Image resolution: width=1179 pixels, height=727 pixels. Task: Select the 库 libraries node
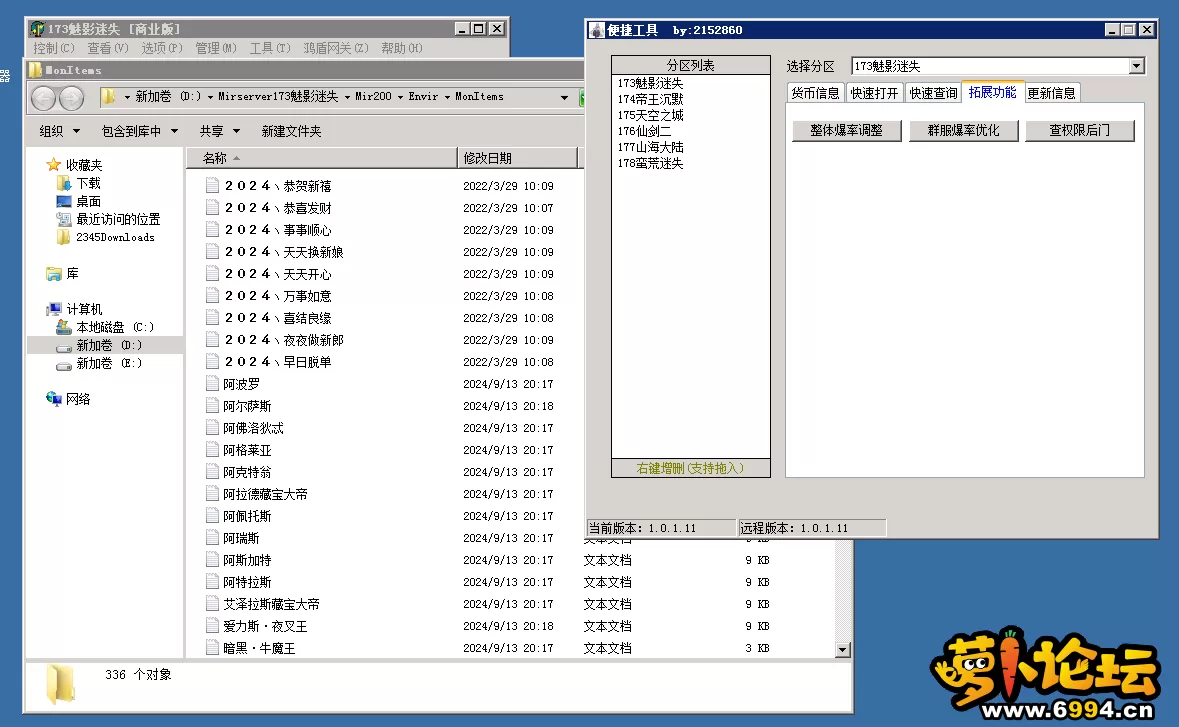pos(72,273)
